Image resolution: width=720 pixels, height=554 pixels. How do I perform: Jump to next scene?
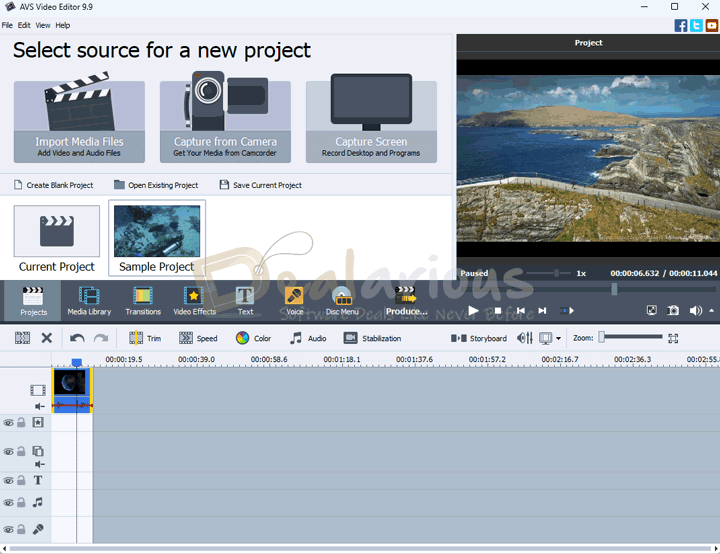point(568,311)
